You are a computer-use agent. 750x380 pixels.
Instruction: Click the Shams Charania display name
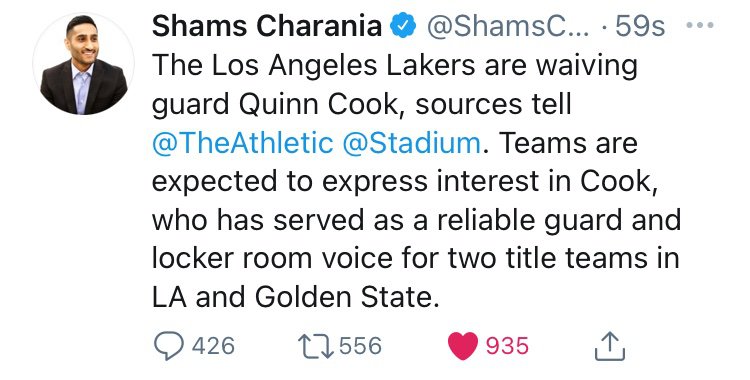coord(267,26)
